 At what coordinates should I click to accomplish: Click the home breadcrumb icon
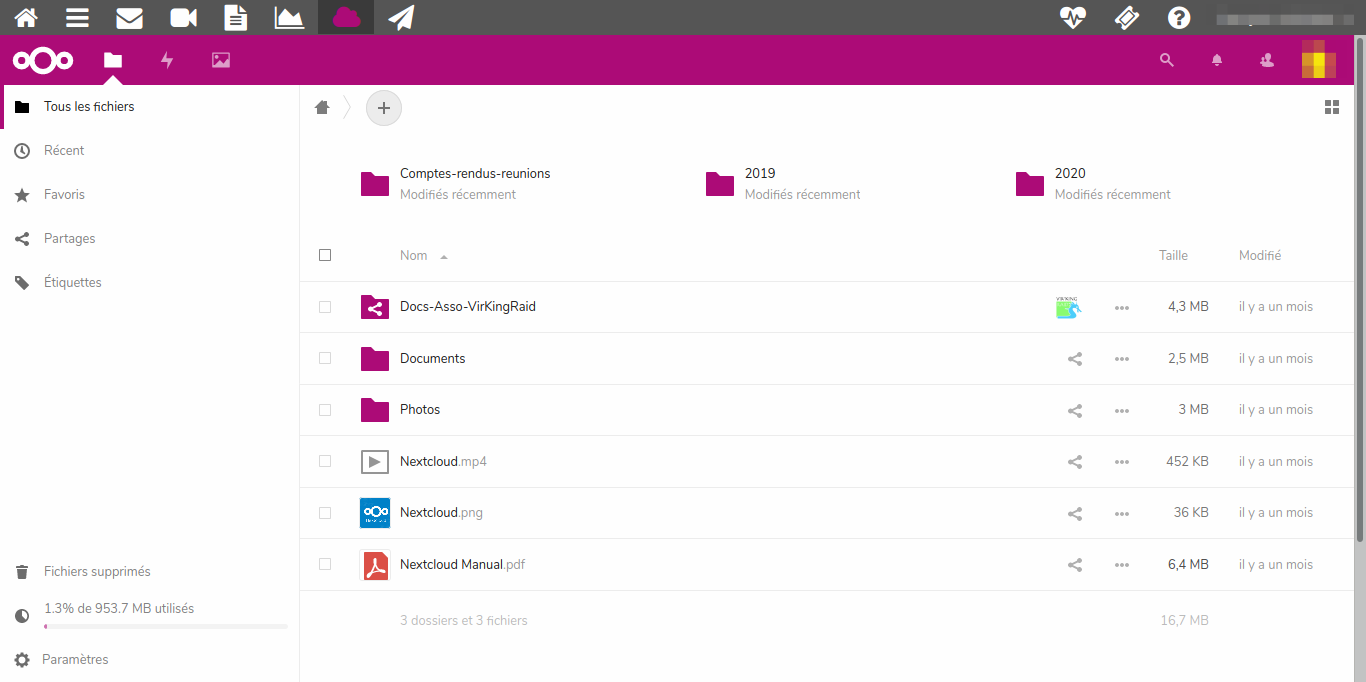tap(322, 107)
